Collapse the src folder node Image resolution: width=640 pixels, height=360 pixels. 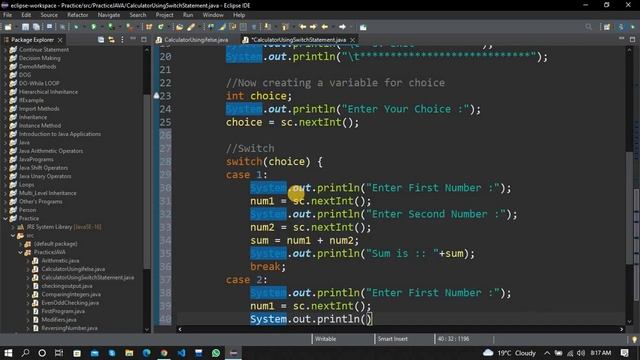click(13, 236)
